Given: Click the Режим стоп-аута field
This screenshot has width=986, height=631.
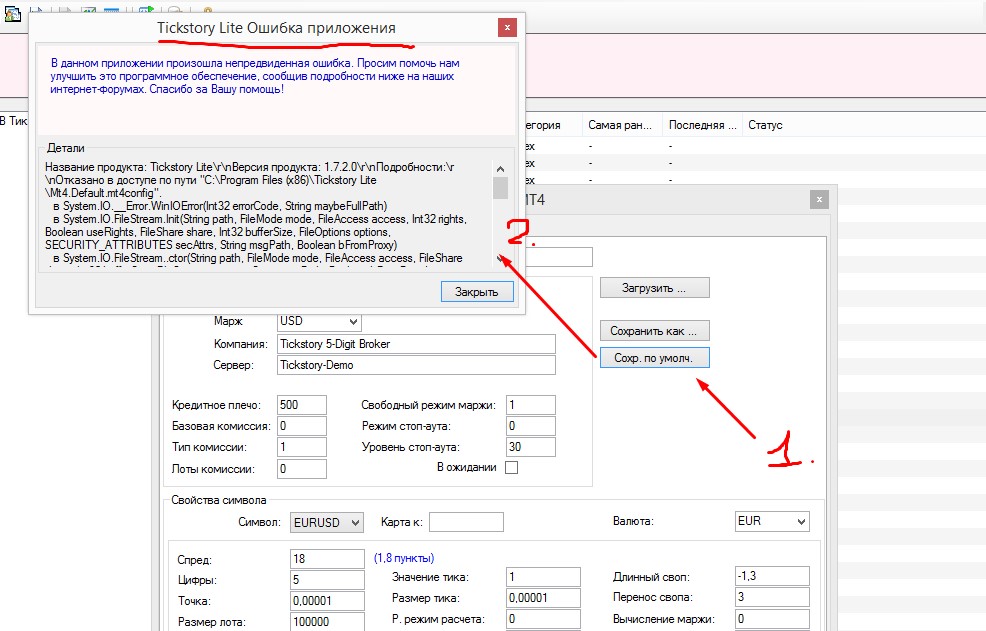Looking at the screenshot, I should (531, 427).
